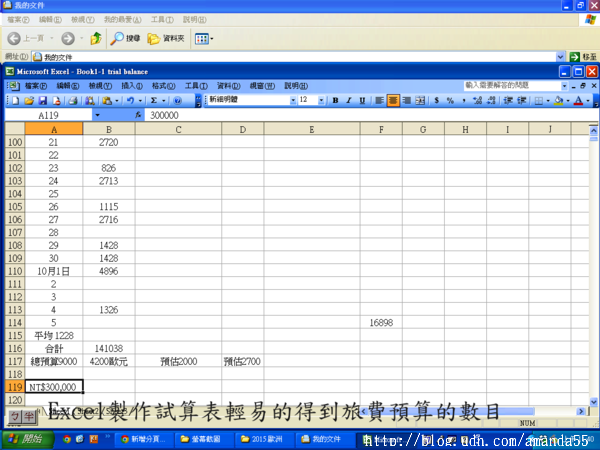Image resolution: width=600 pixels, height=450 pixels.
Task: Open the Excel Format menu (格式)
Action: [163, 86]
